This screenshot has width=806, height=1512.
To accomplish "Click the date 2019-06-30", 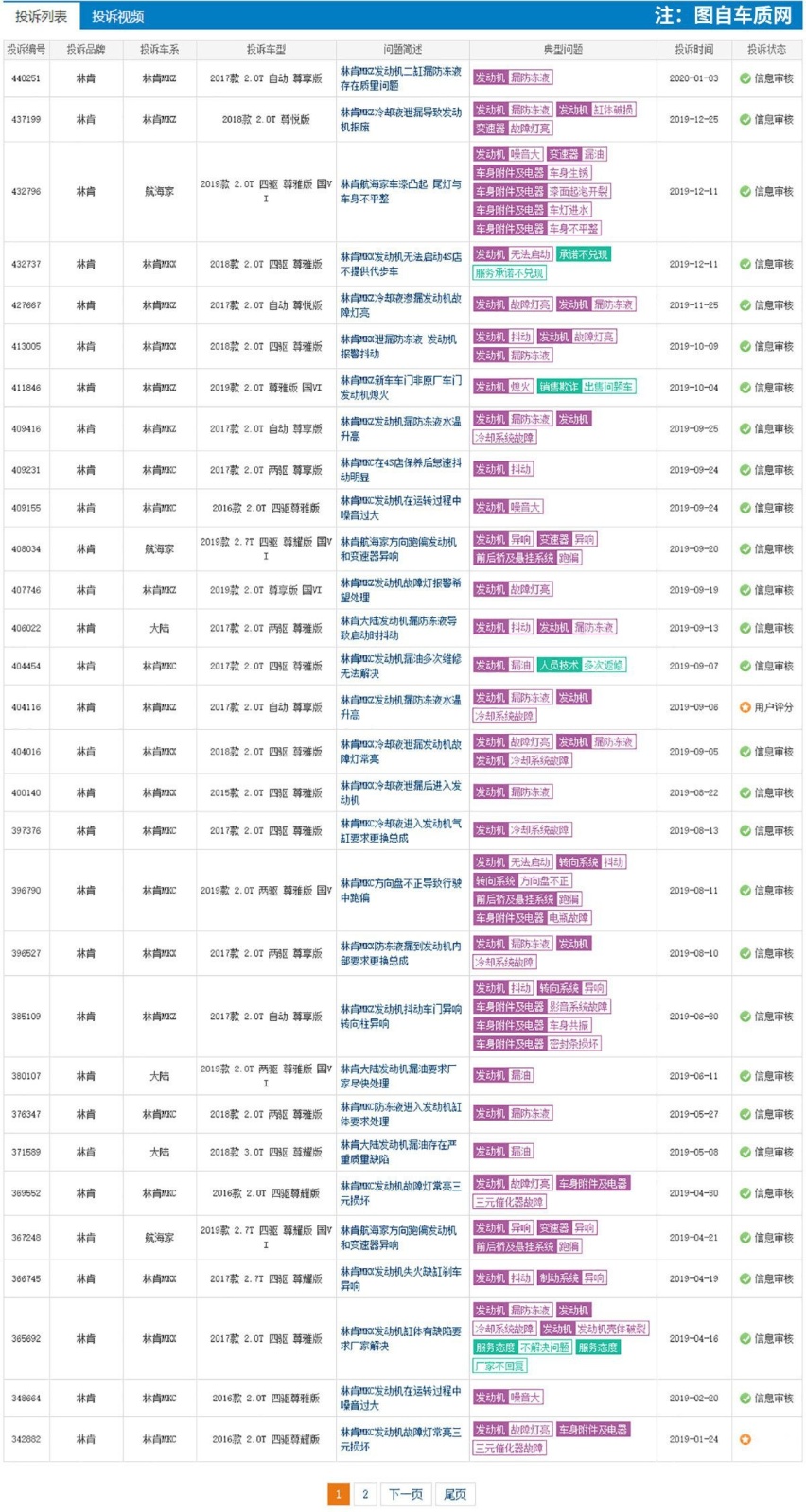I will (x=693, y=1017).
